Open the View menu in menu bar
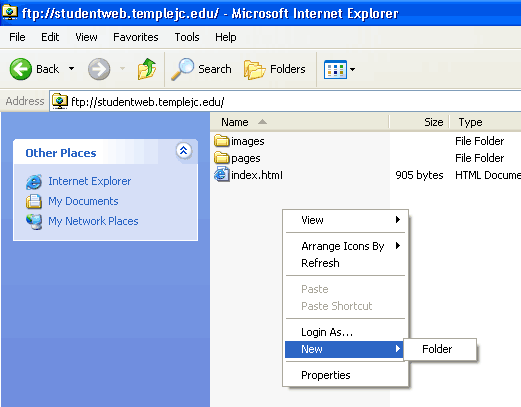 (x=86, y=37)
